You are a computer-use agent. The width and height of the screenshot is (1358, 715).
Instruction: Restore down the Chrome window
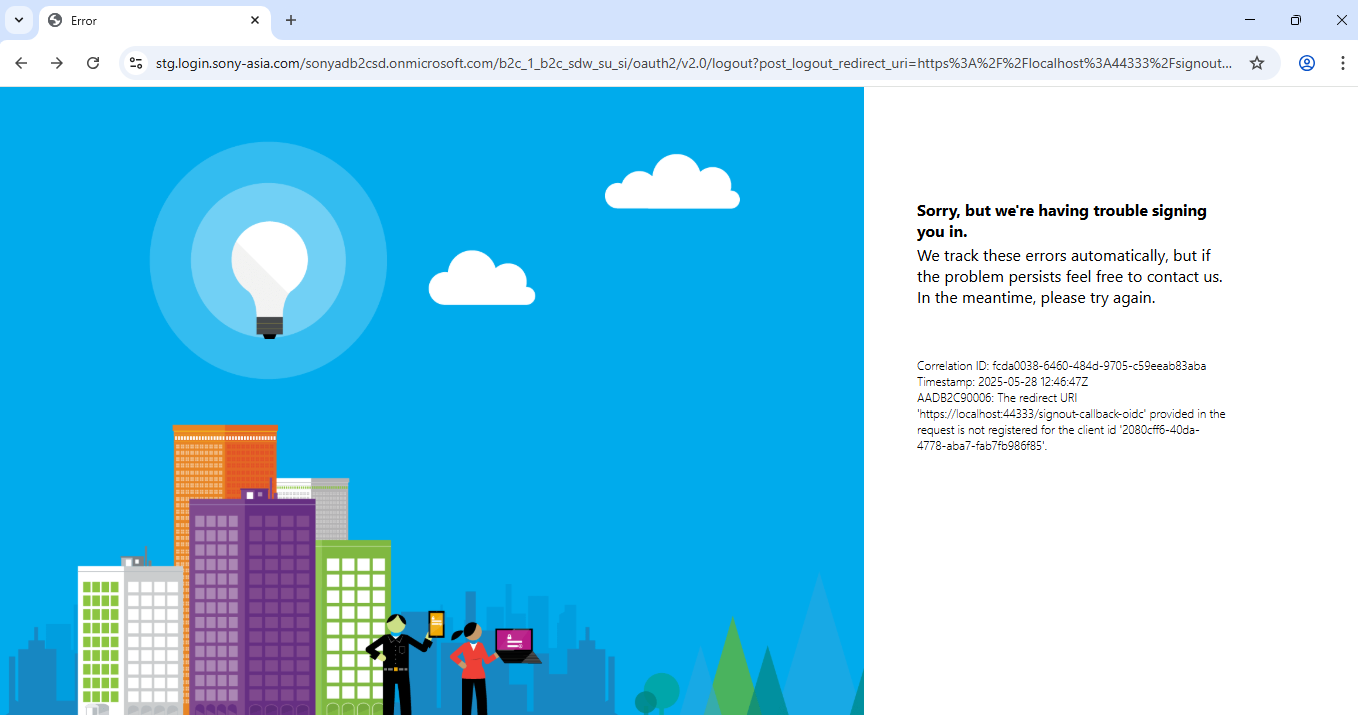[x=1296, y=20]
